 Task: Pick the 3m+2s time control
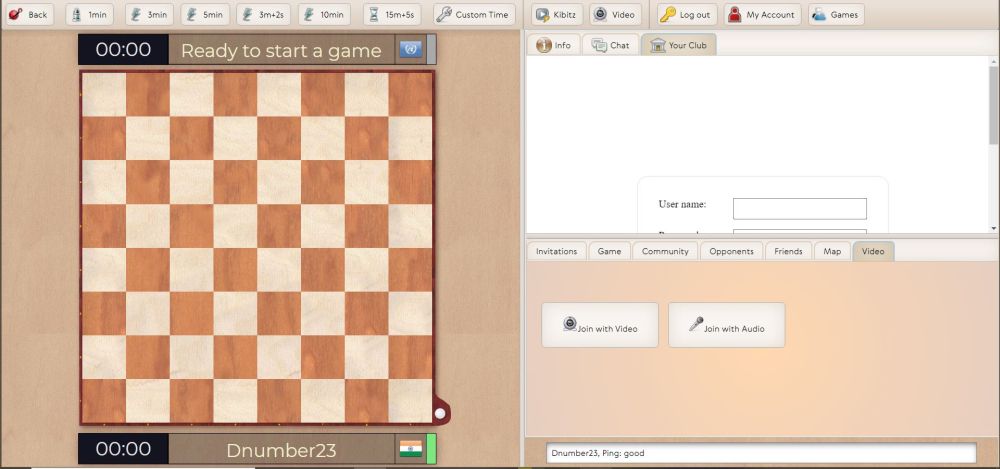(263, 15)
